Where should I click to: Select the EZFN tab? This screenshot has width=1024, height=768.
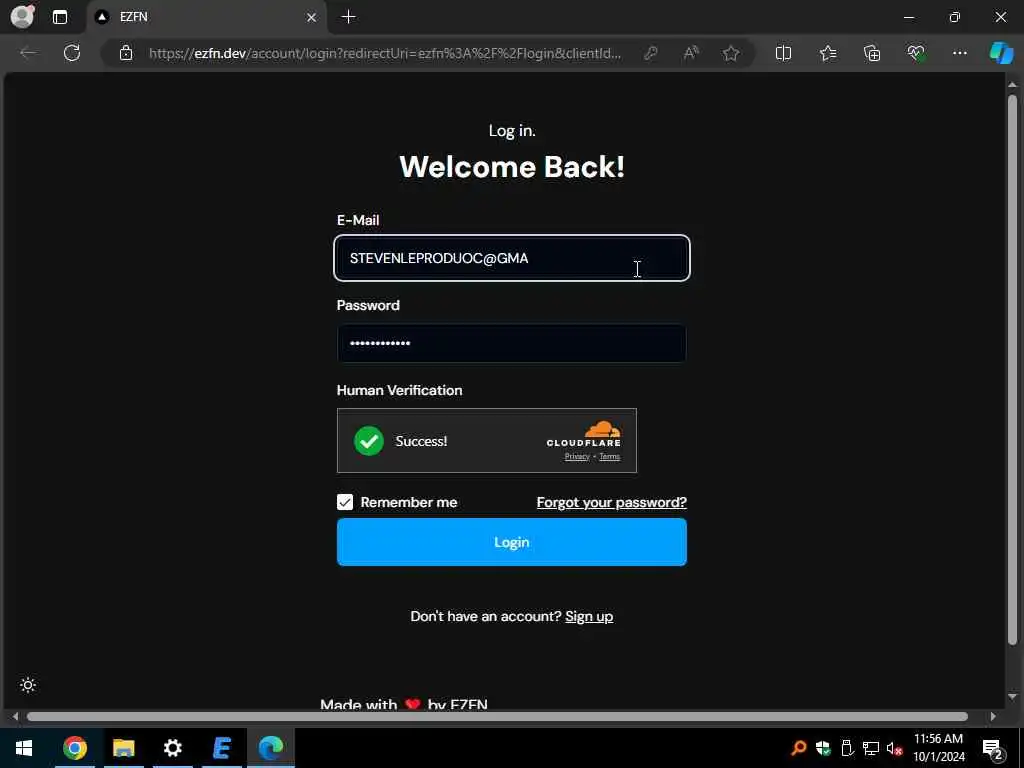click(x=206, y=17)
